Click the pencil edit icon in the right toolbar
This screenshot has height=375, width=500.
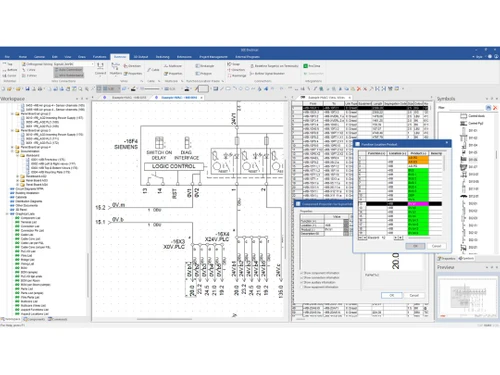[315, 89]
